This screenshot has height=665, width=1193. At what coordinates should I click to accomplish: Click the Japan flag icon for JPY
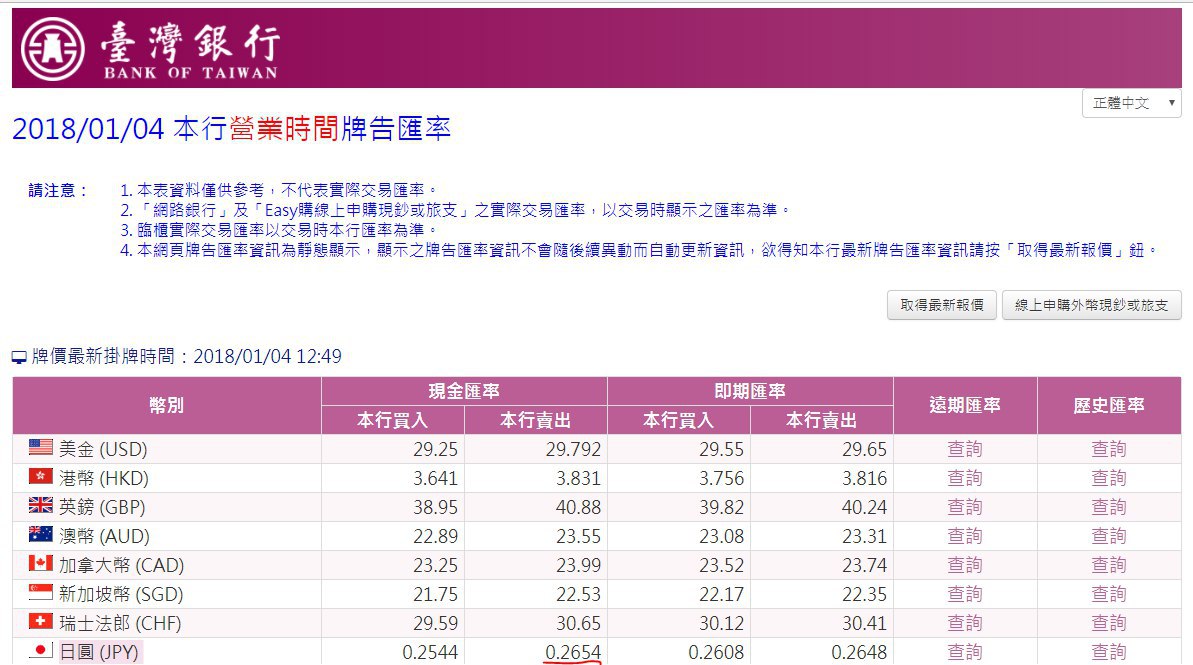pos(40,651)
